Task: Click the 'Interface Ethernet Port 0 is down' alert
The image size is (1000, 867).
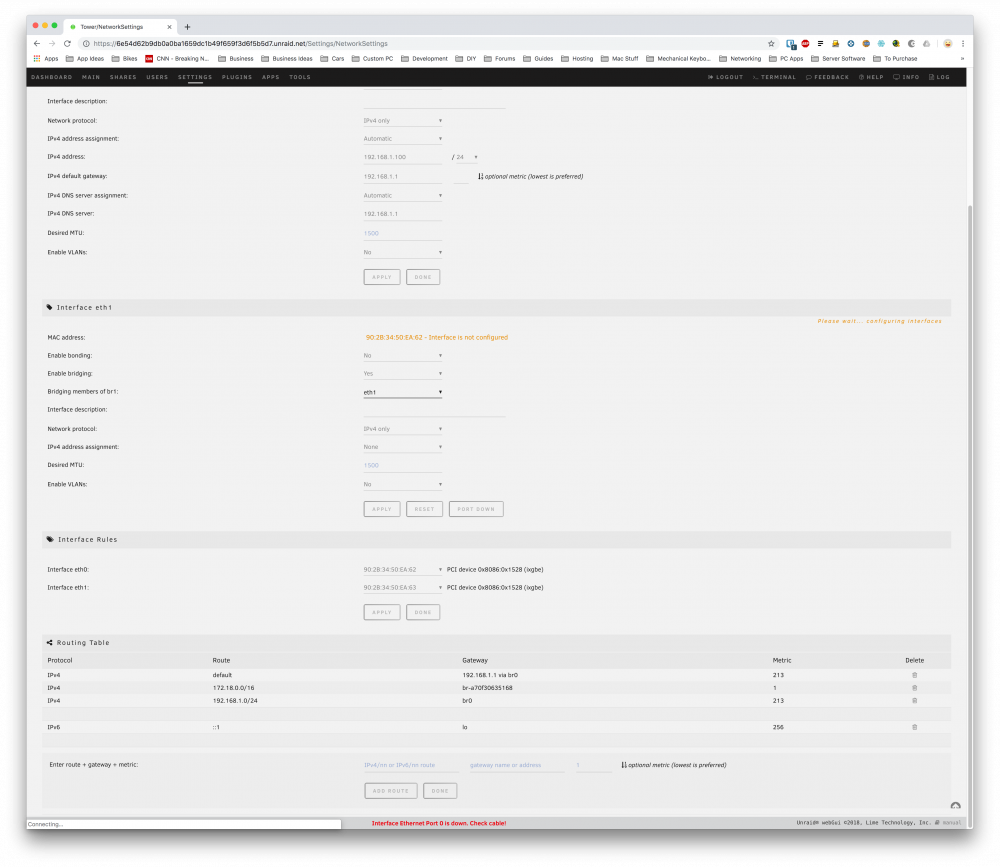Action: tap(439, 823)
